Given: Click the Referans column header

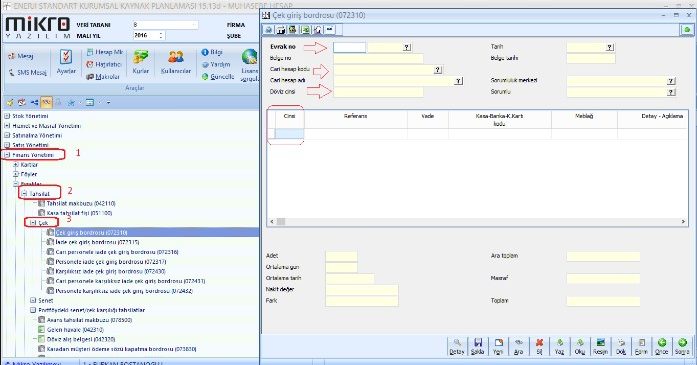Looking at the screenshot, I should click(356, 119).
